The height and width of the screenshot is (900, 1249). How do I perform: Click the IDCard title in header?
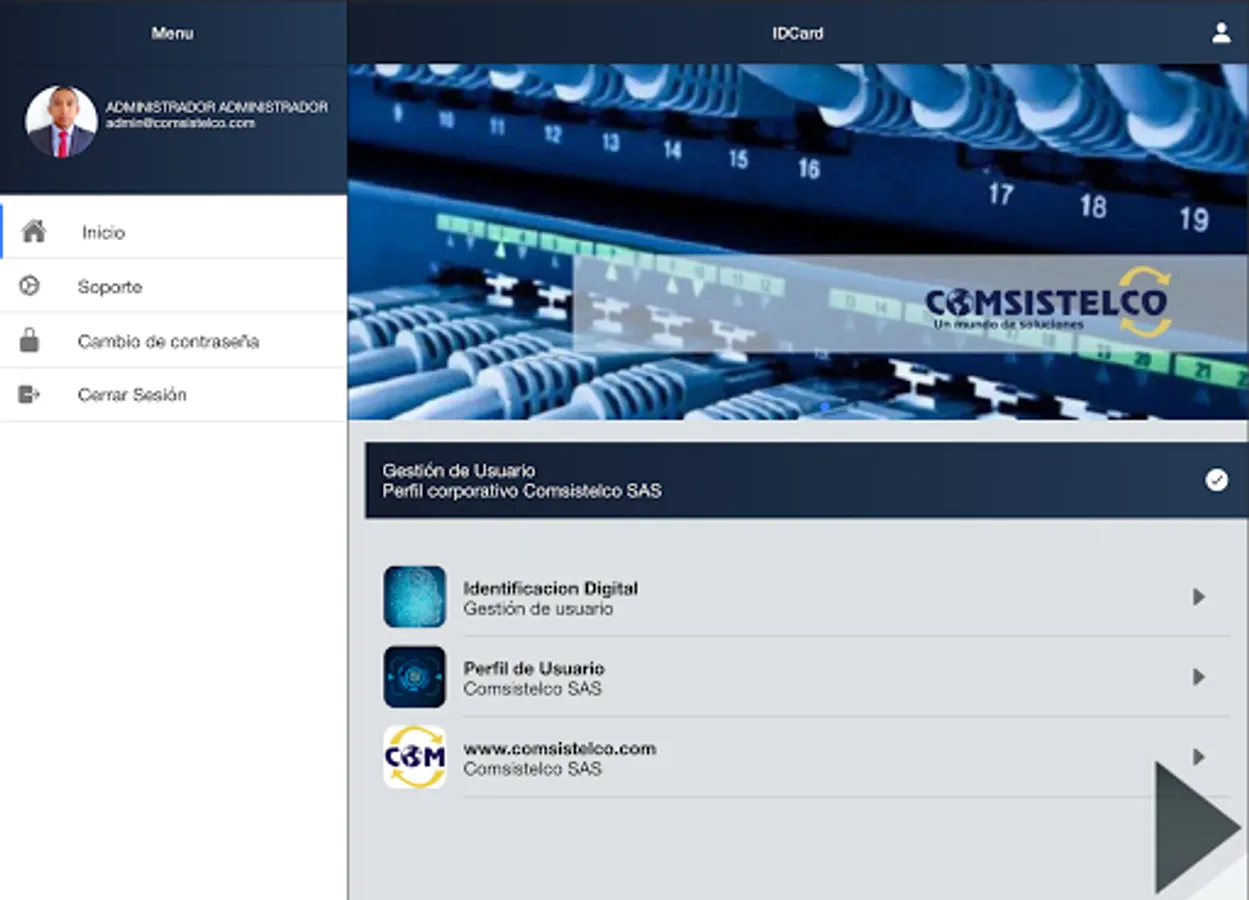798,33
